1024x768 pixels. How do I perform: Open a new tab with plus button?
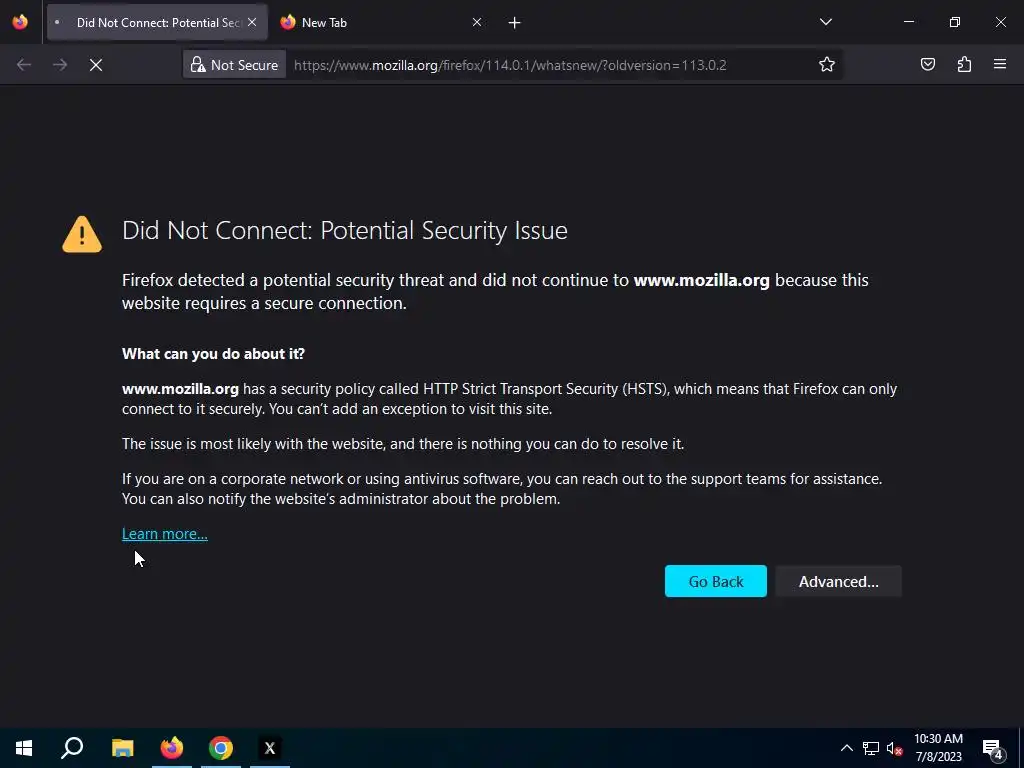pyautogui.click(x=514, y=22)
